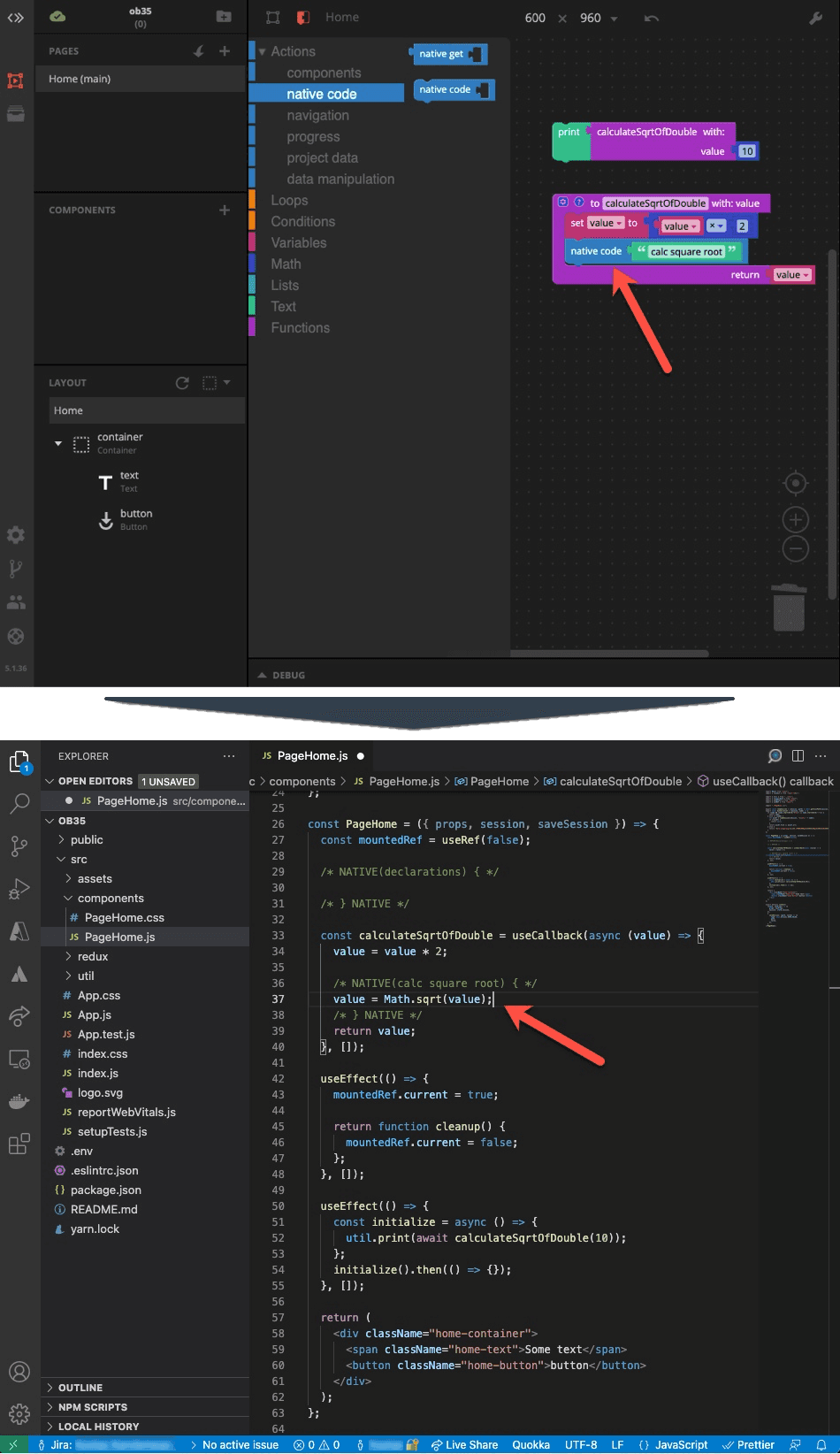Select the Conditions block category

point(302,222)
